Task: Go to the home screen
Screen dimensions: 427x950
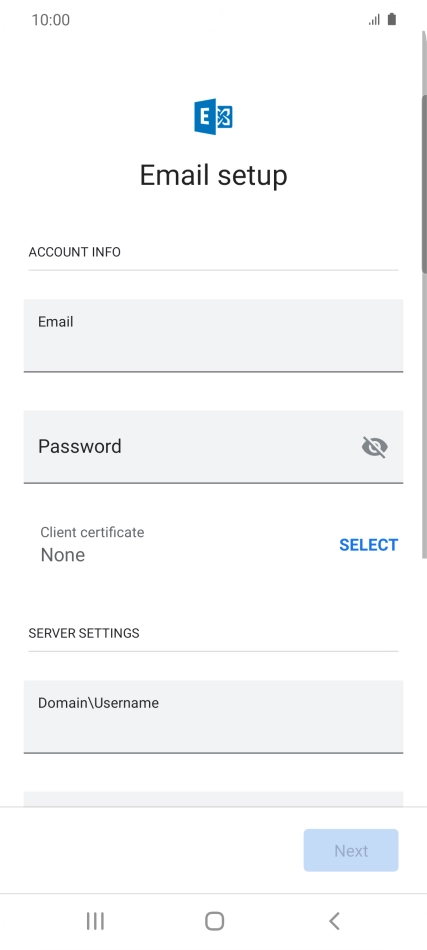Action: click(x=214, y=921)
